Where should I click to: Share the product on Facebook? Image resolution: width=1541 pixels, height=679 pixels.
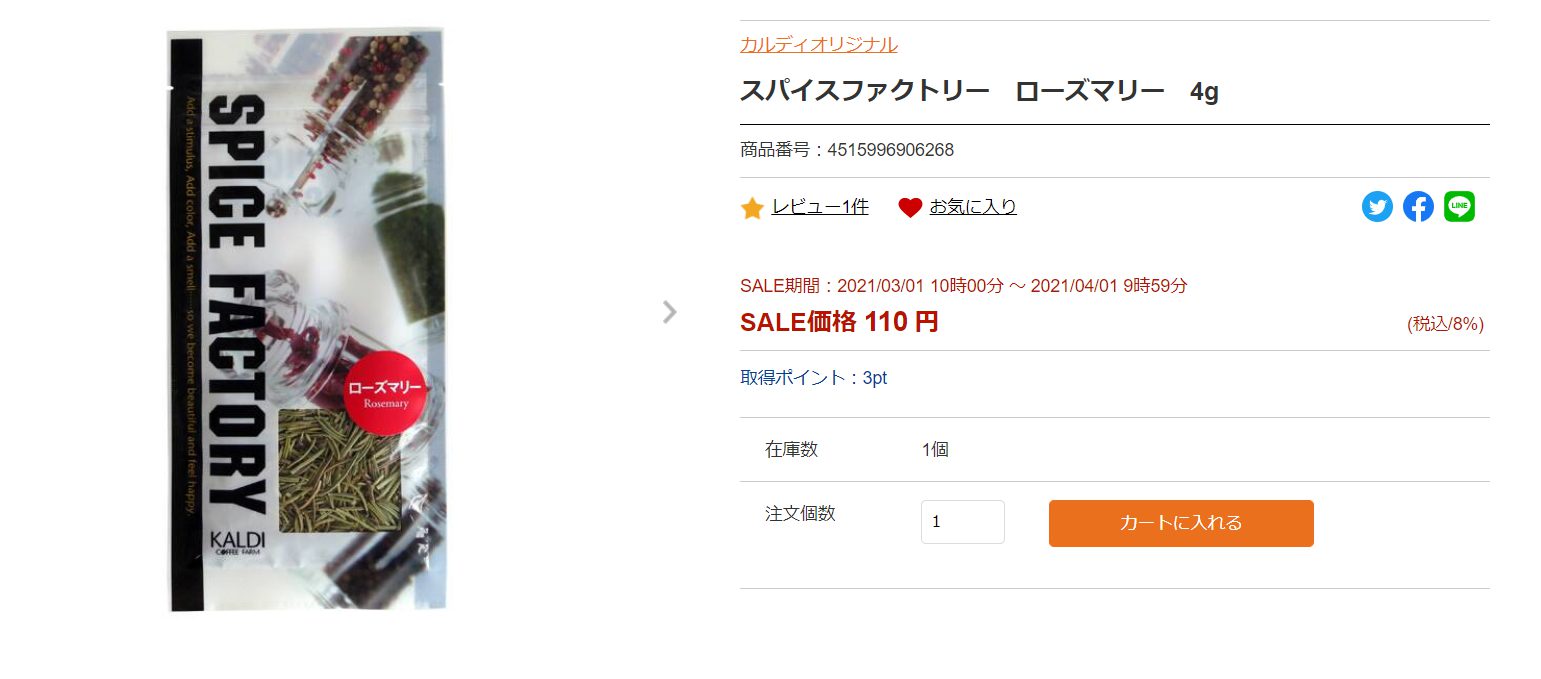[x=1418, y=207]
